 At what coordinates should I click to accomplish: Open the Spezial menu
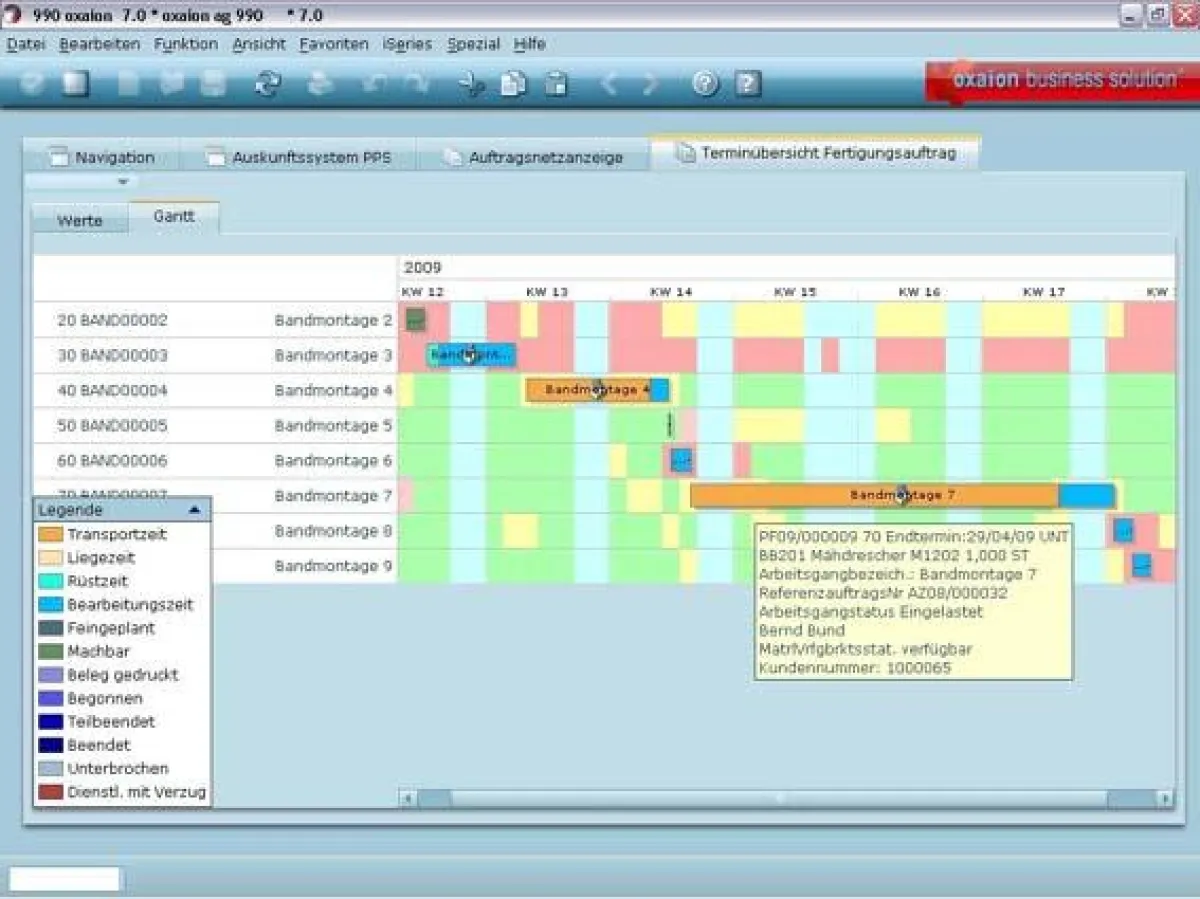click(x=474, y=44)
